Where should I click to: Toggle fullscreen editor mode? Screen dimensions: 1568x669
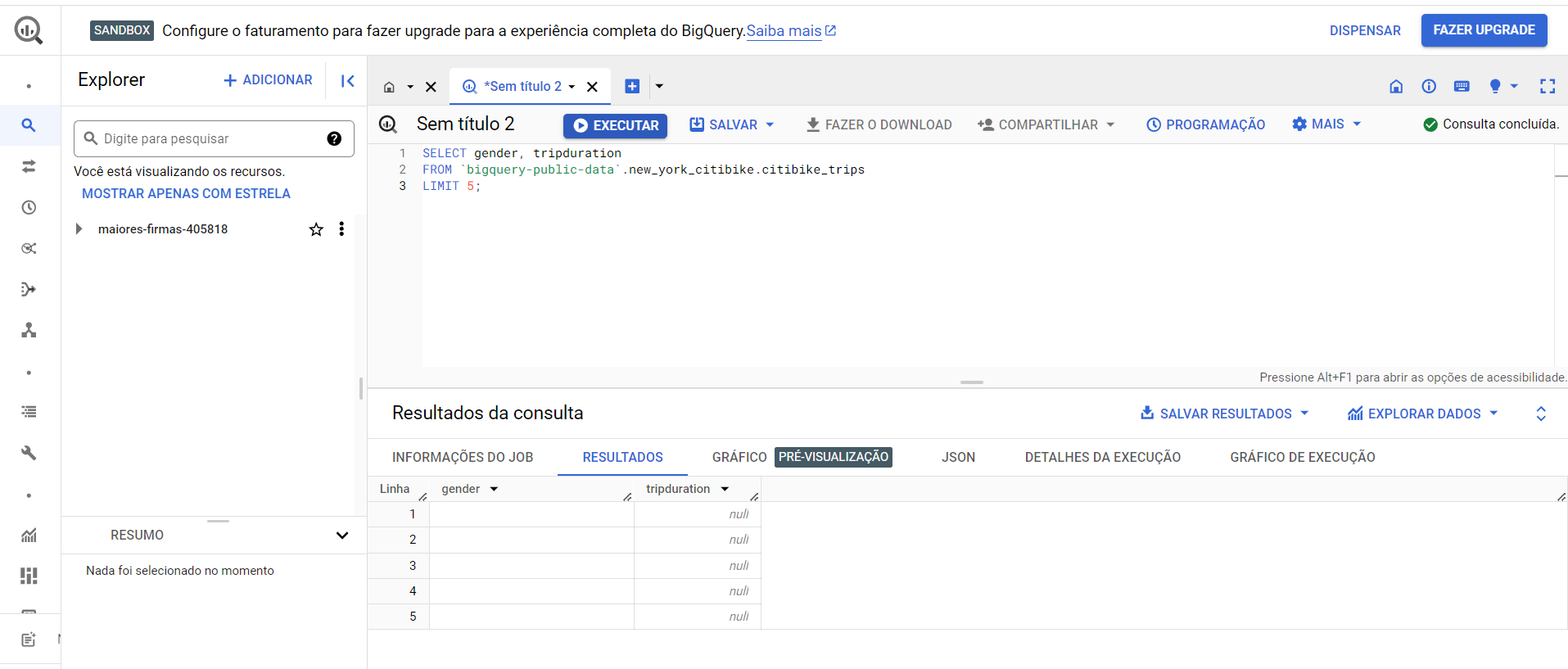pyautogui.click(x=1548, y=86)
